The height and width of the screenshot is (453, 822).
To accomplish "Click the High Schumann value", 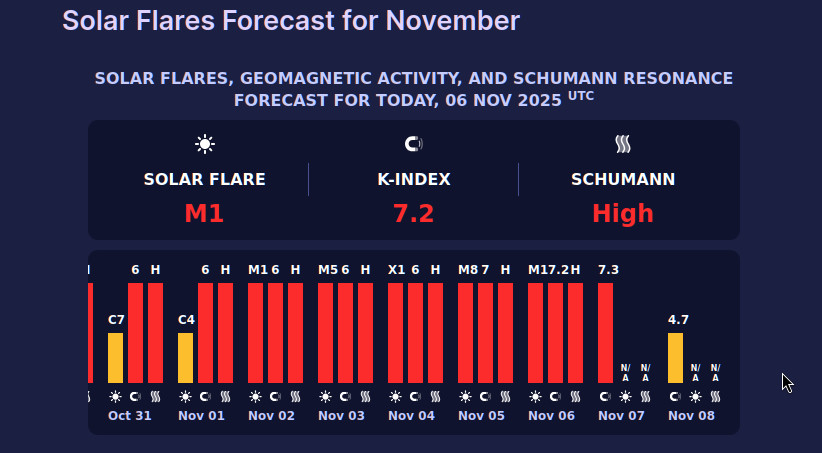I will tap(623, 213).
